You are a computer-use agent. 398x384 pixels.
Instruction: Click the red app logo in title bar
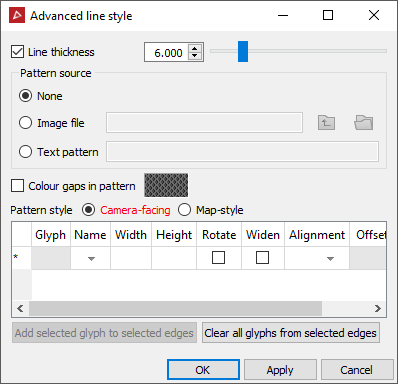[17, 15]
